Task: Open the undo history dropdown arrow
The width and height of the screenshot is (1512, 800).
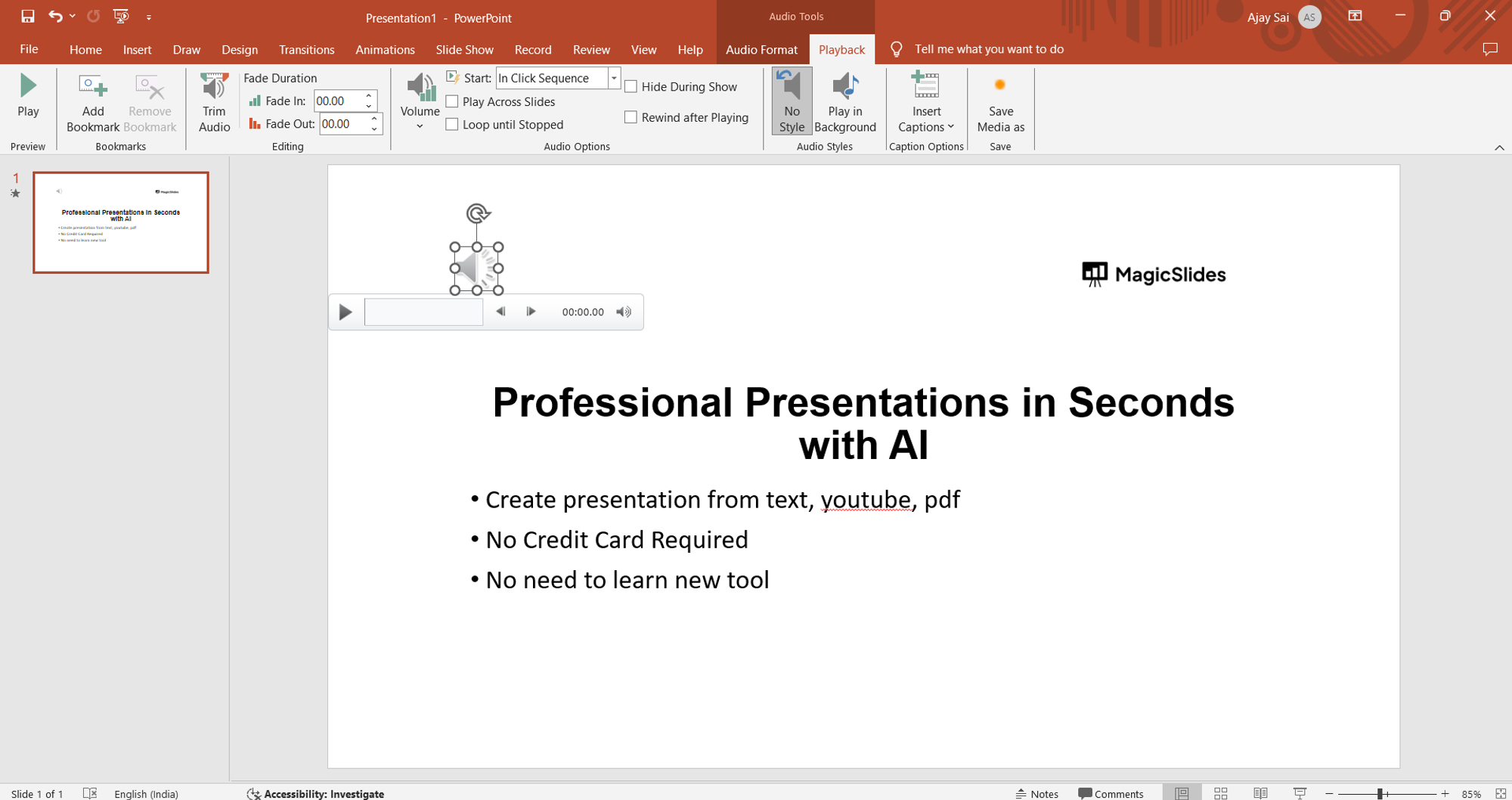Action: 73,16
